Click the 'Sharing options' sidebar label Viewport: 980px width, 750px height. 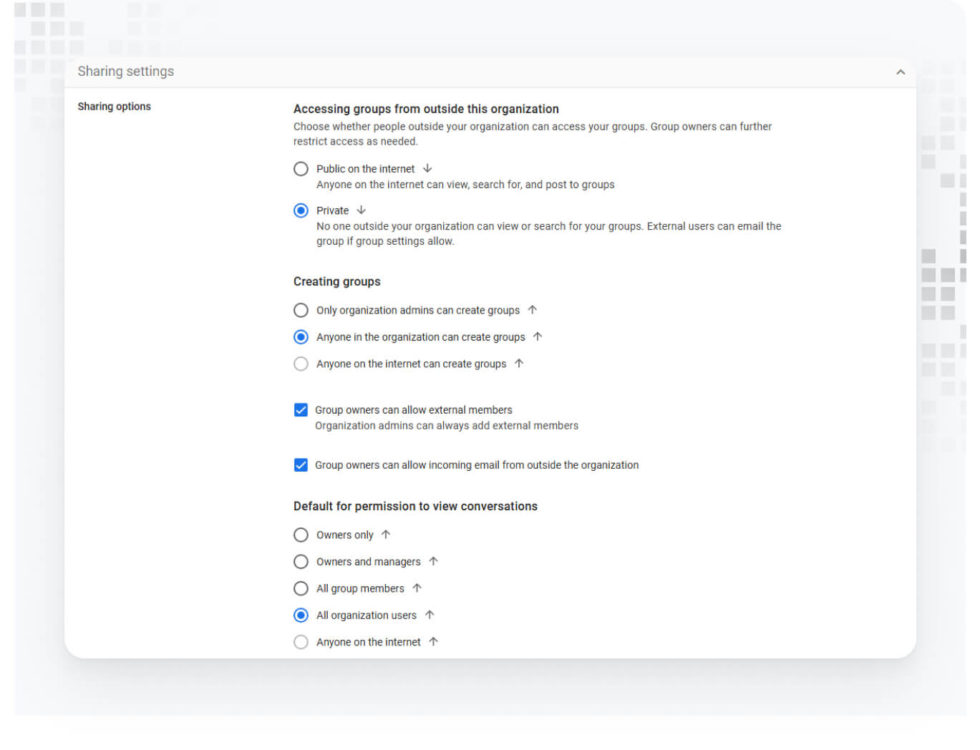114,106
